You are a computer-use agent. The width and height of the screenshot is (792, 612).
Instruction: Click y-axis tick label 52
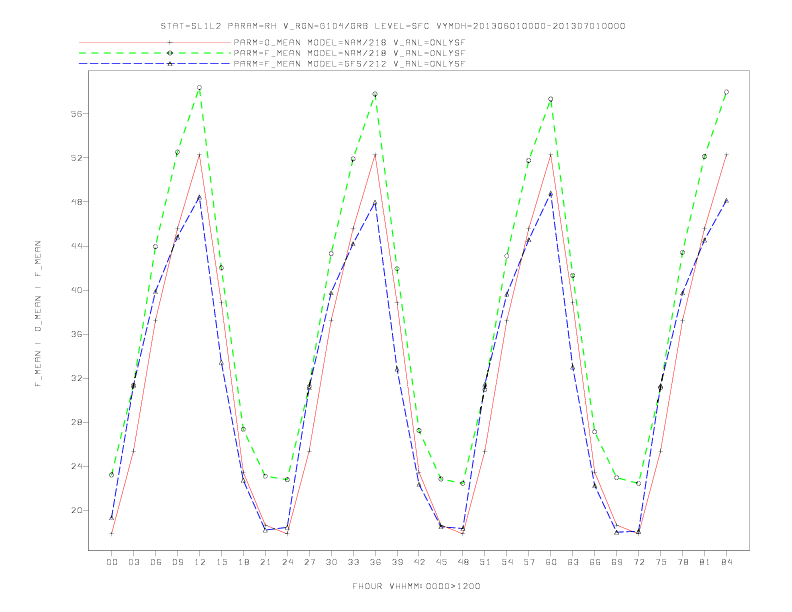click(x=76, y=158)
